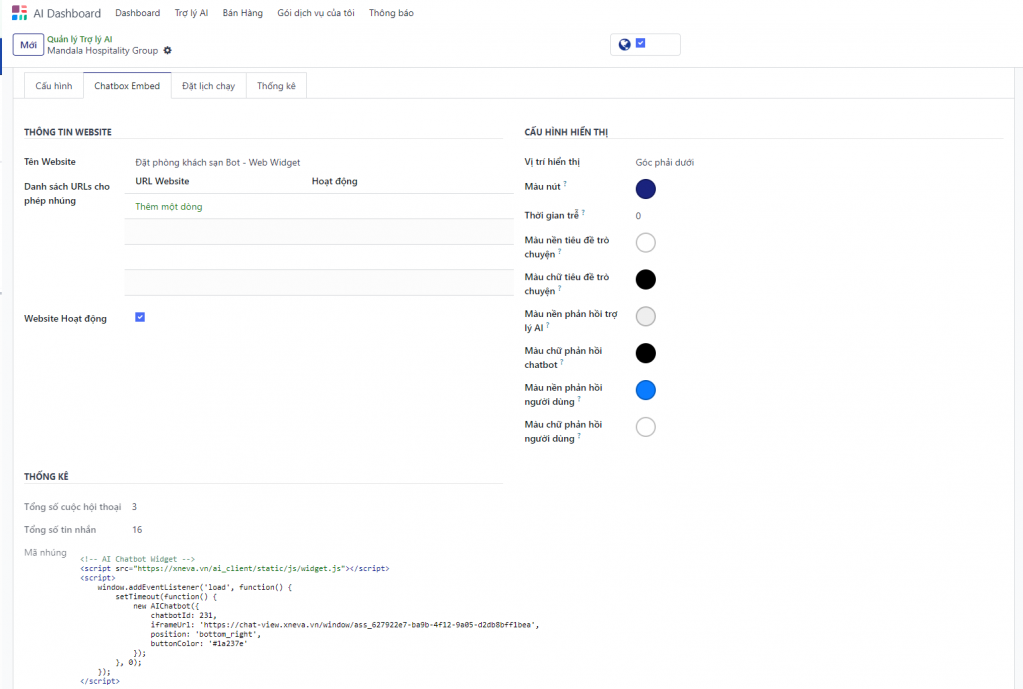Pick the blue Màu nền phản hồi người dùng swatch

pyautogui.click(x=646, y=390)
